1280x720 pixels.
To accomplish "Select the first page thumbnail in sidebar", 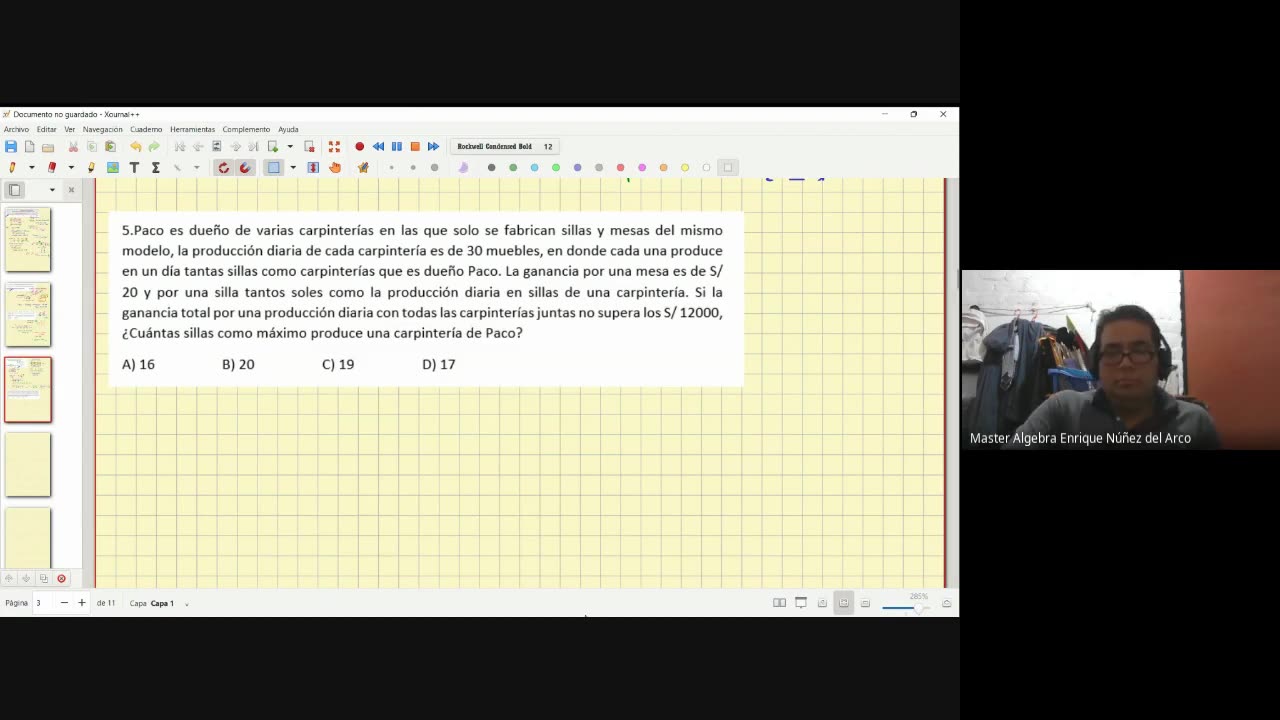I will (x=28, y=240).
